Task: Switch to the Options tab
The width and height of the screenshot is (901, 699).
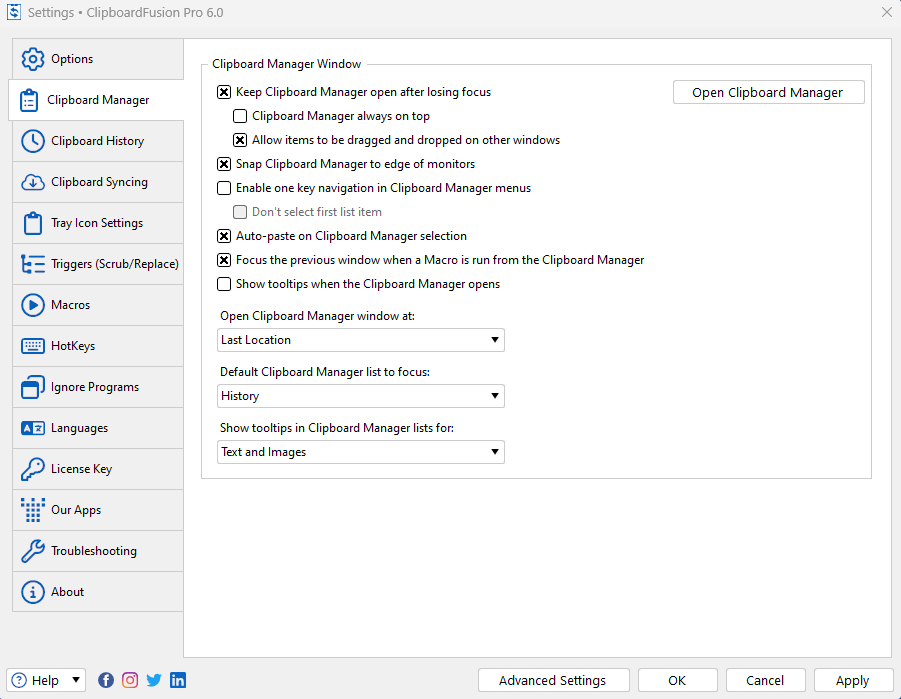Action: 98,59
